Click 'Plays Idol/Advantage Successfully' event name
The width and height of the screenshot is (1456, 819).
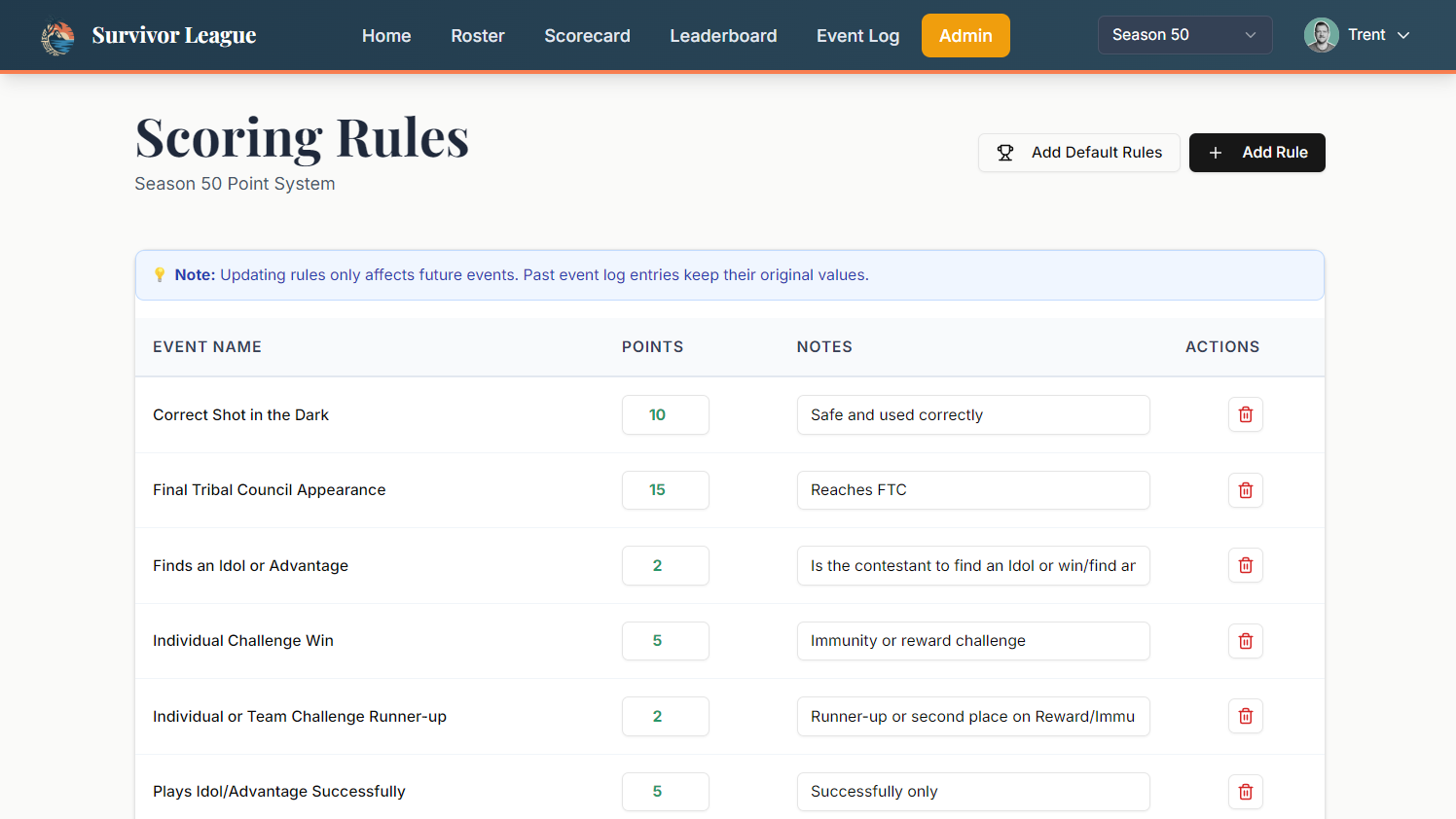coord(278,792)
